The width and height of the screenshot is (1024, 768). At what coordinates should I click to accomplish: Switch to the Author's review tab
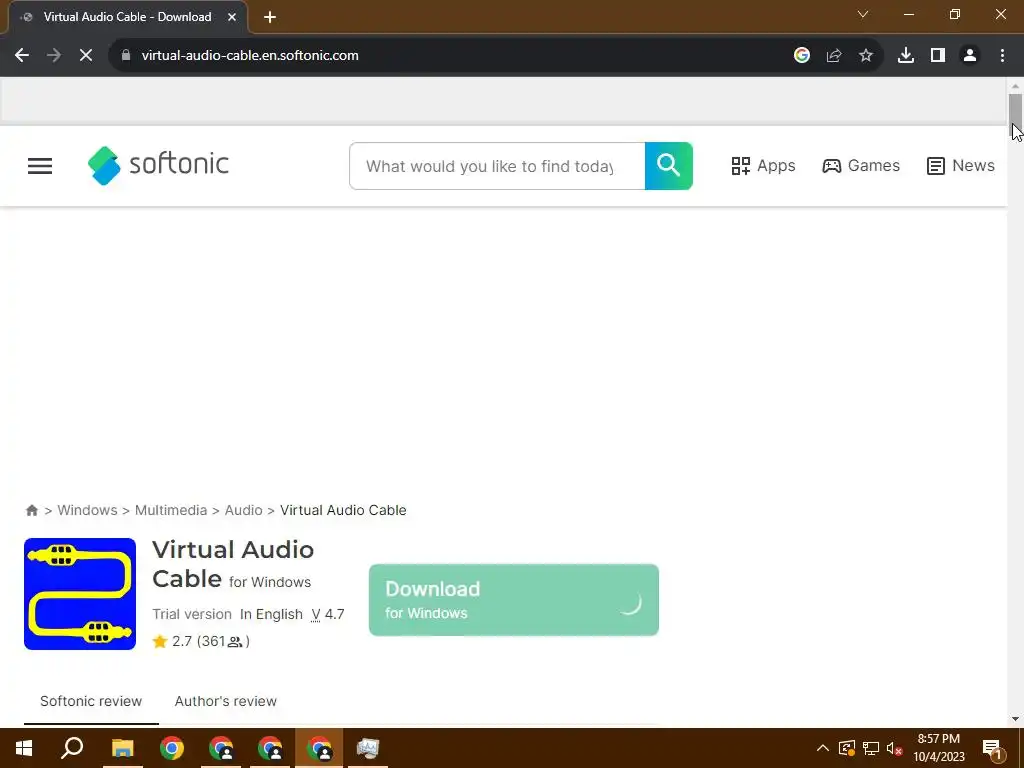tap(225, 701)
